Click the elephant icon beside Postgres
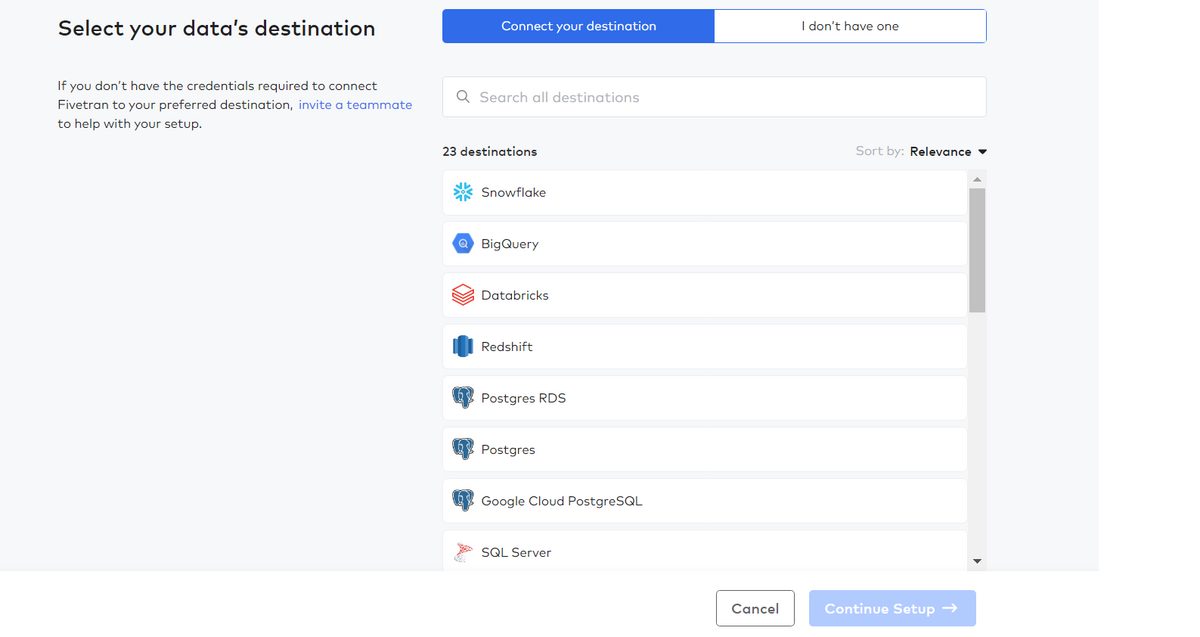The width and height of the screenshot is (1200, 637). click(x=462, y=450)
